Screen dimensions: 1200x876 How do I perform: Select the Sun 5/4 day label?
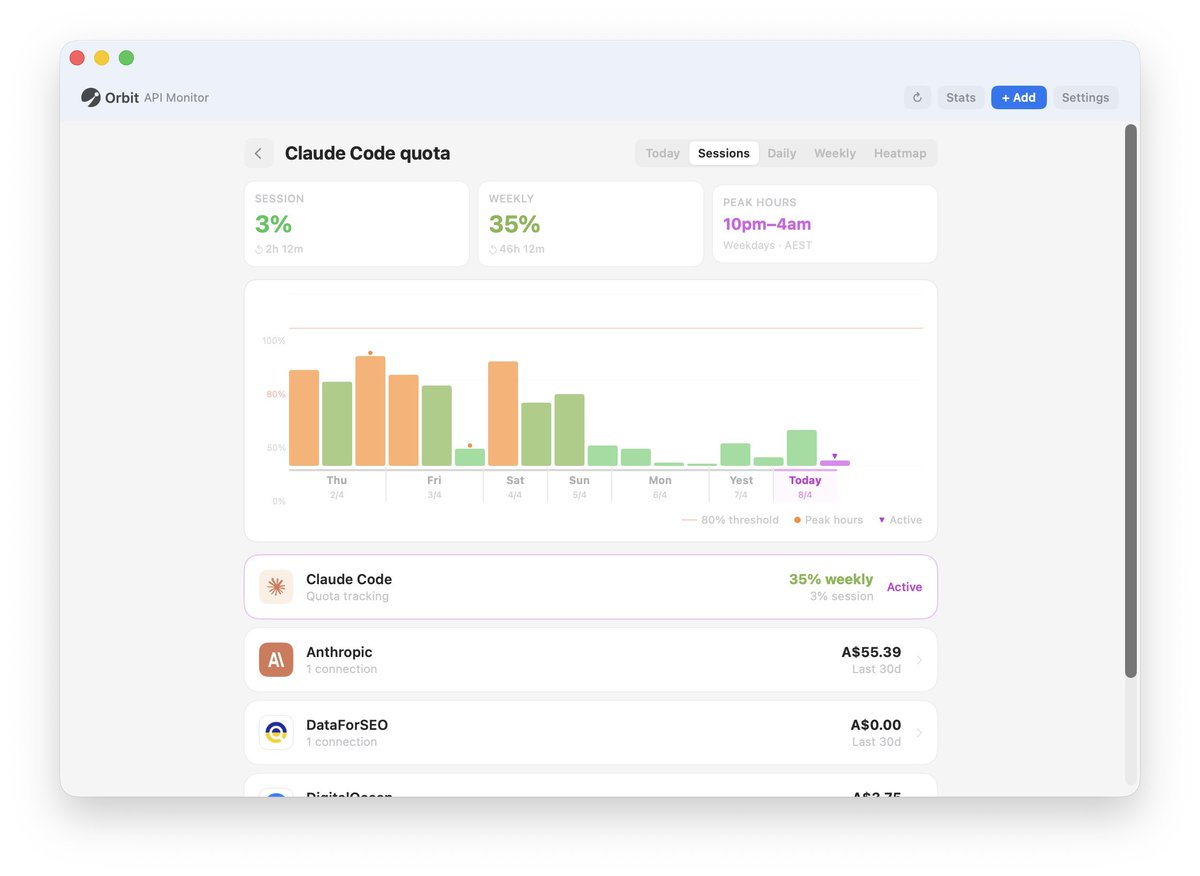[579, 487]
